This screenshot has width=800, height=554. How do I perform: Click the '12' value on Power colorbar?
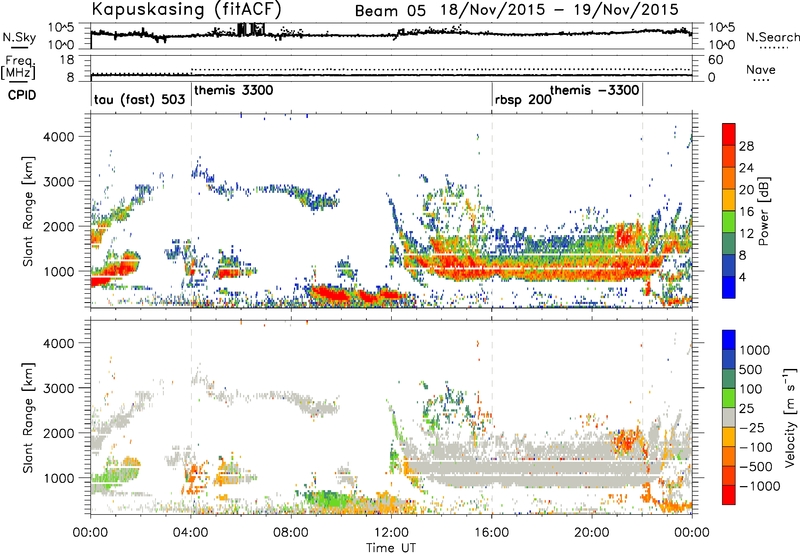pyautogui.click(x=746, y=234)
